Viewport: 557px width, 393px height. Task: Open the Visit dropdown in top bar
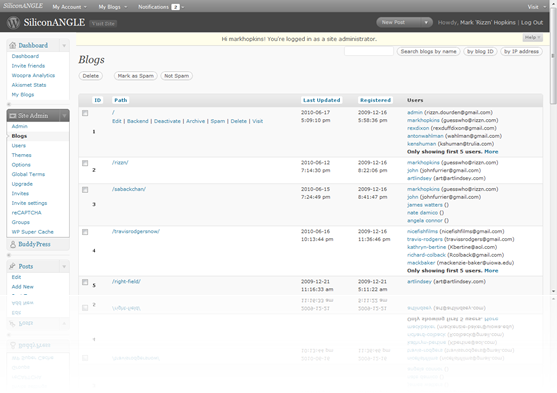pyautogui.click(x=537, y=7)
